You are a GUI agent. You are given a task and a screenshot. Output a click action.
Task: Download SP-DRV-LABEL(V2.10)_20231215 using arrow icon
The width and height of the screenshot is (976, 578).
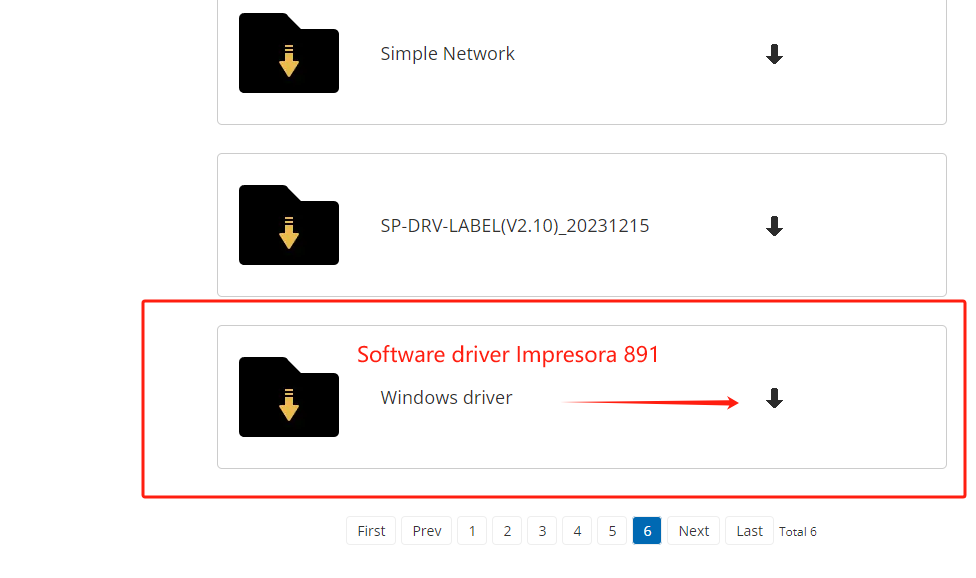774,226
